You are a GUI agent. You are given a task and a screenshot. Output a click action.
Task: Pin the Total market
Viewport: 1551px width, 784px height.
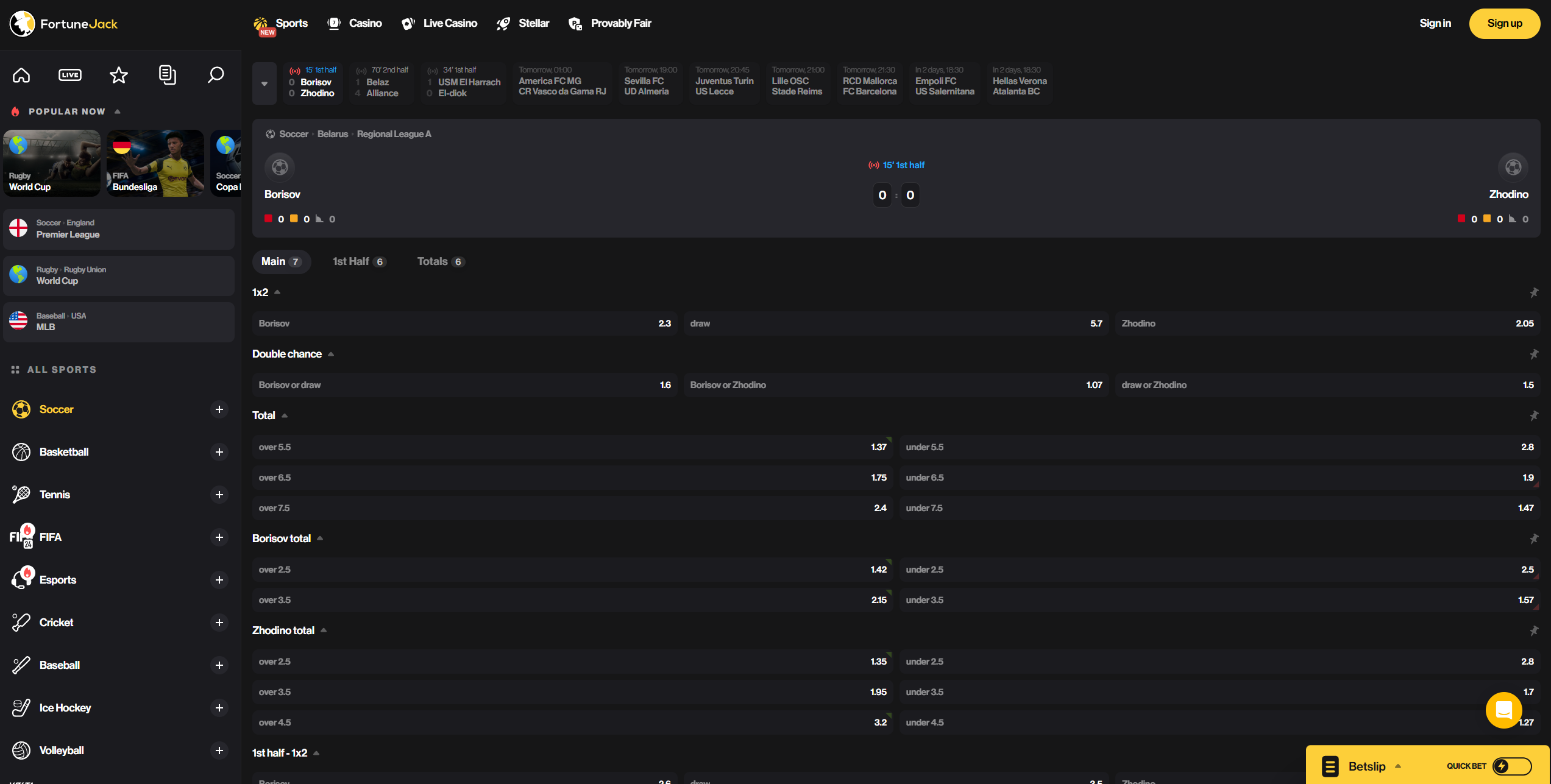[1534, 415]
